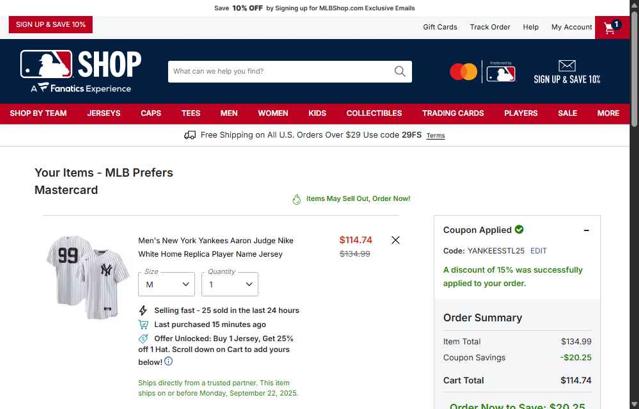
Task: Click the MLB Shop logo
Action: [81, 71]
